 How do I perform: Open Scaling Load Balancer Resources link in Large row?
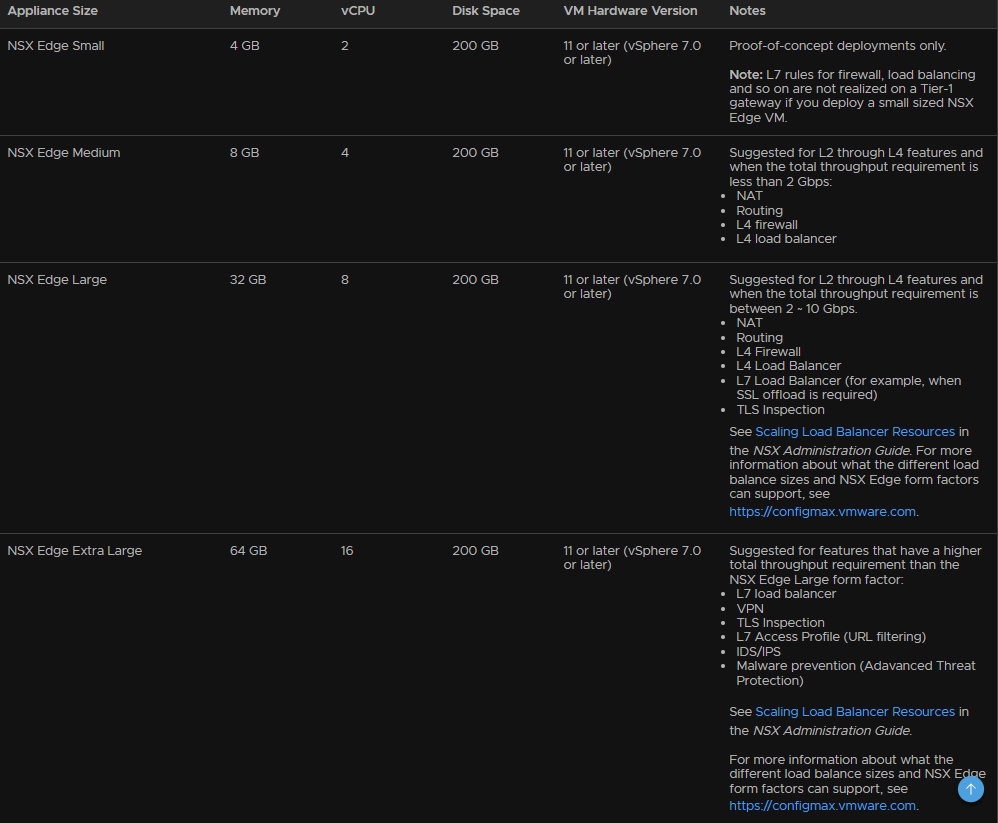855,432
